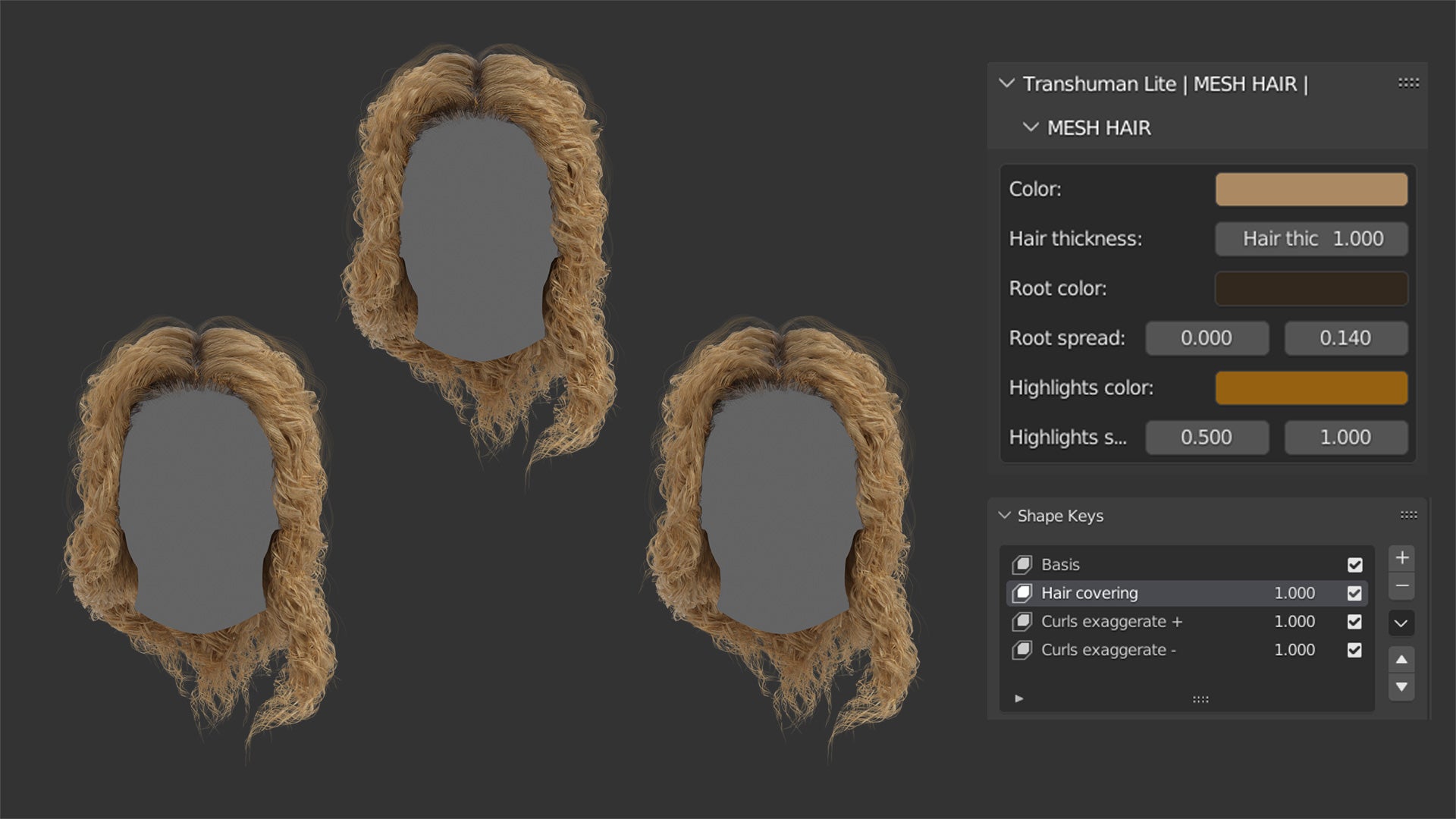Image resolution: width=1456 pixels, height=819 pixels.
Task: Open shape key specials dropdown menu
Action: click(1401, 623)
